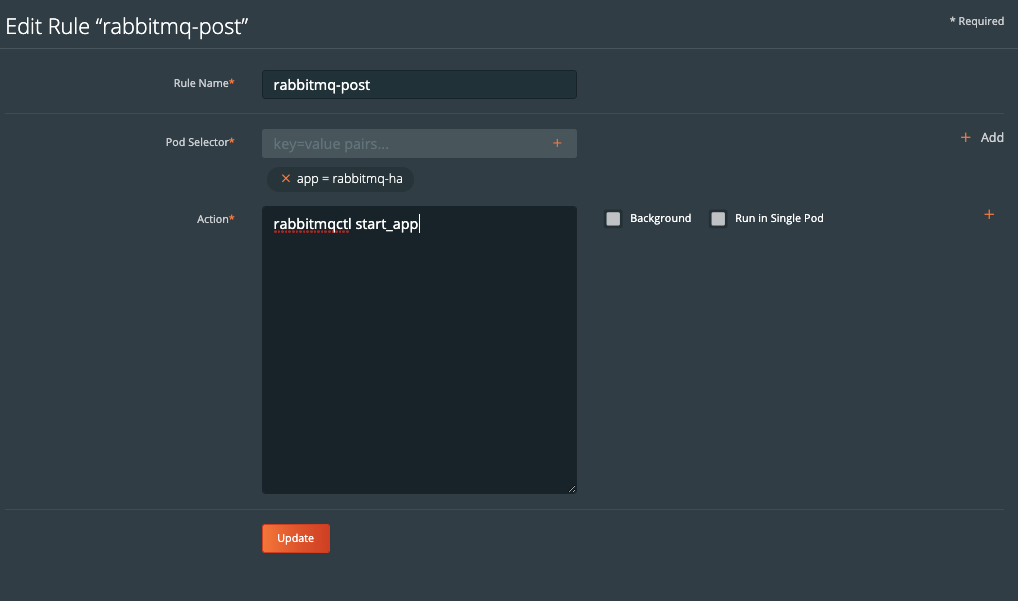This screenshot has height=601, width=1018.
Task: Click inside the Action command textarea
Action: click(418, 350)
